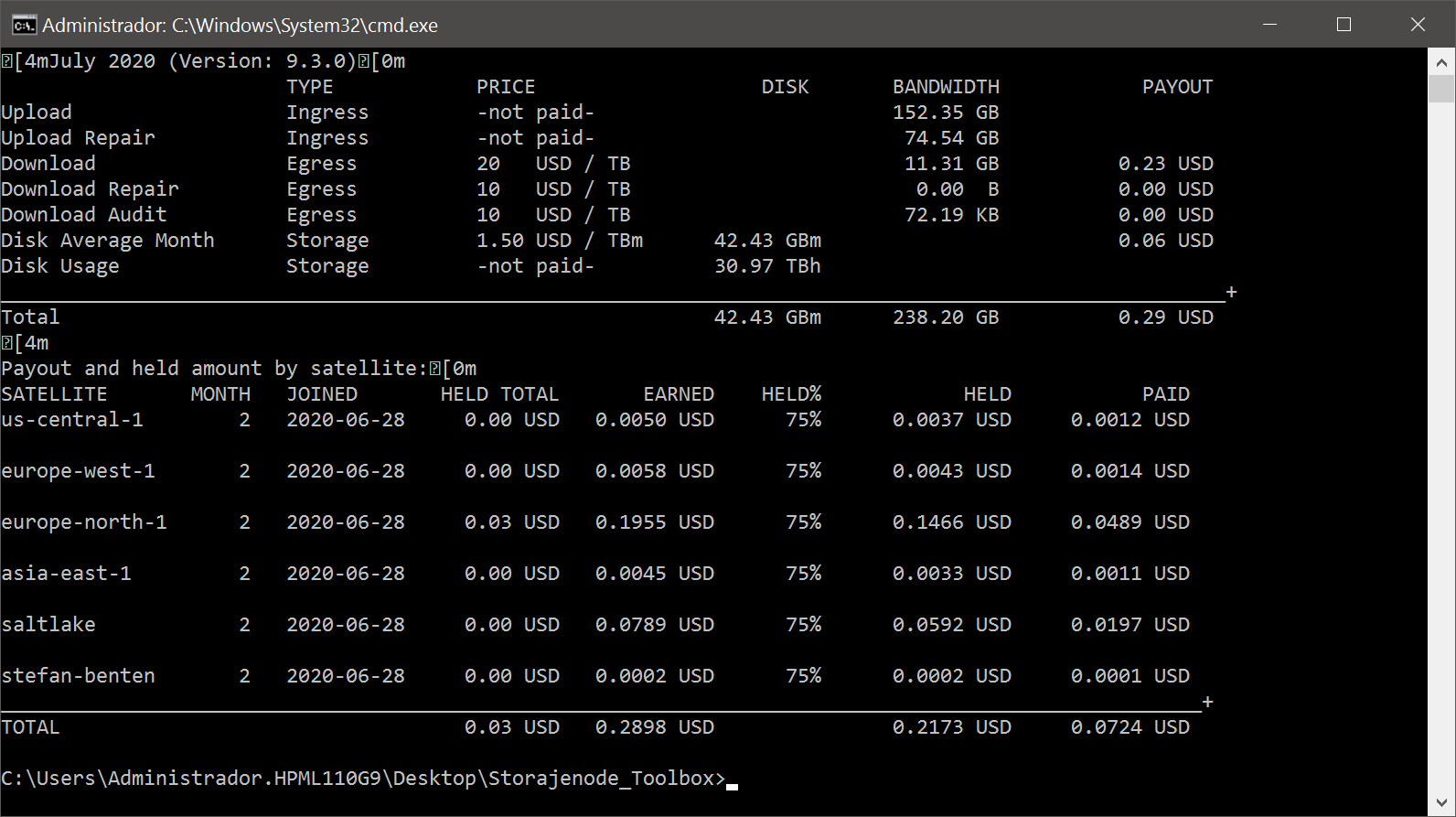Click the HELD% column header
Screen dimensions: 1456x817
[791, 394]
